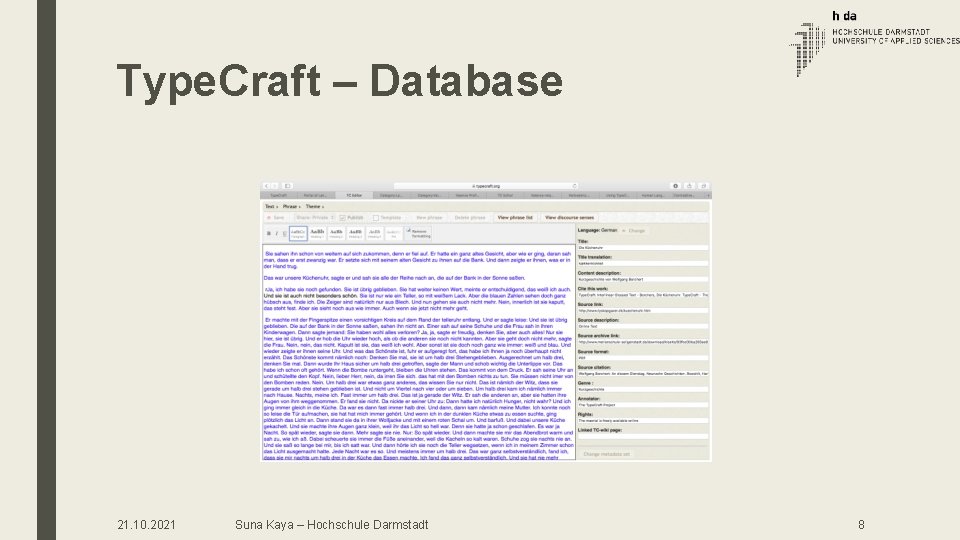This screenshot has height=540, width=960.
Task: Open the tab overview icon
Action: coord(703,186)
